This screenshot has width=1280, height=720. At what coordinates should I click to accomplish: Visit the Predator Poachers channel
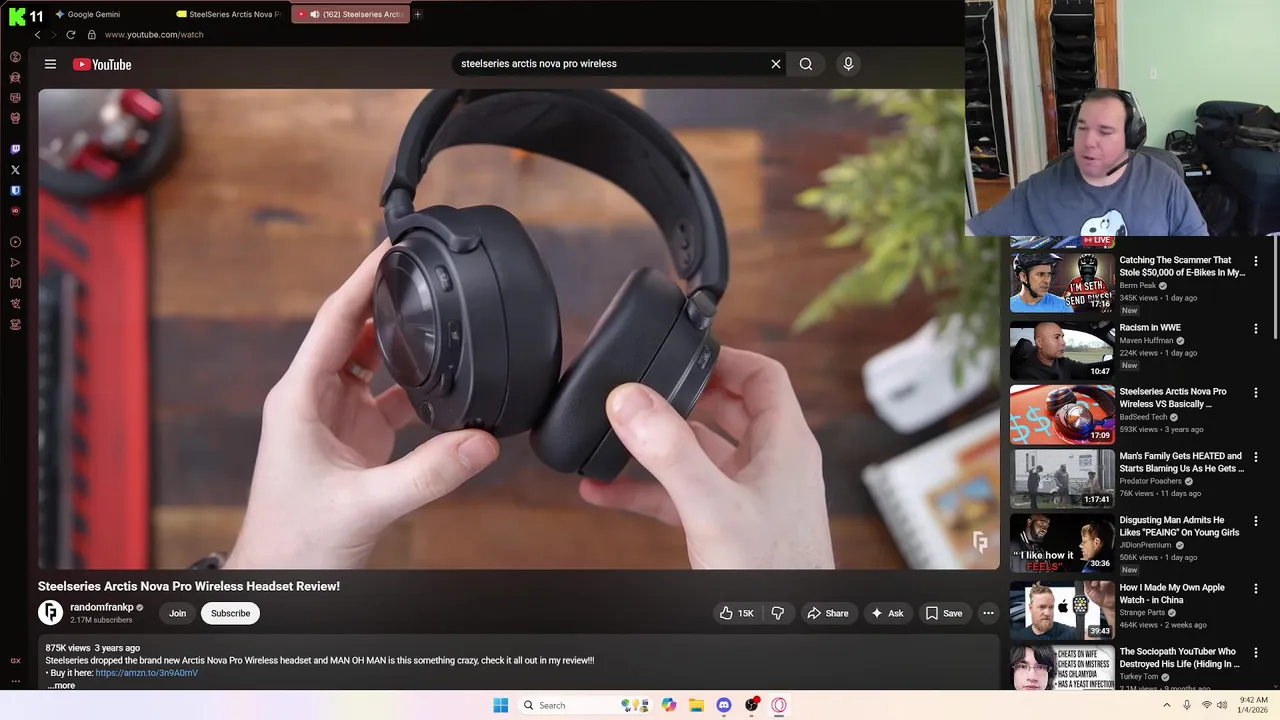click(1150, 481)
